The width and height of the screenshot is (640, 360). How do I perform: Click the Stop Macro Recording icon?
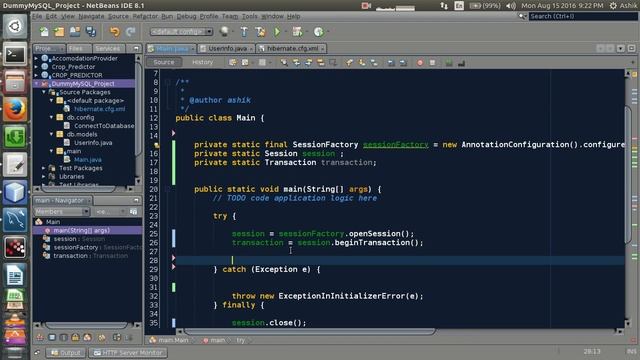(432, 62)
